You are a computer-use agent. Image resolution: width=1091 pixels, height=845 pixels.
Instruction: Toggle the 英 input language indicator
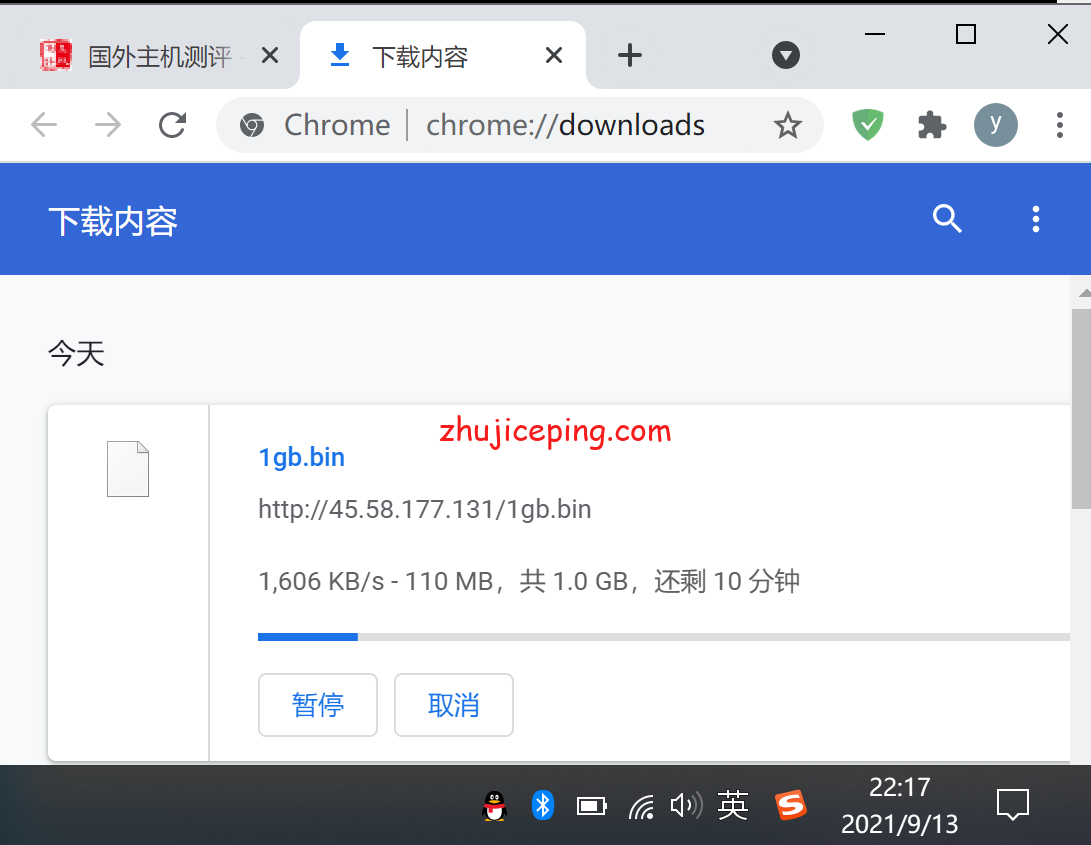click(733, 805)
